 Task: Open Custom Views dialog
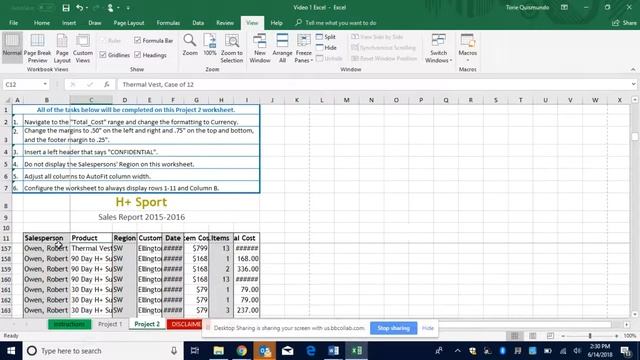pos(83,48)
